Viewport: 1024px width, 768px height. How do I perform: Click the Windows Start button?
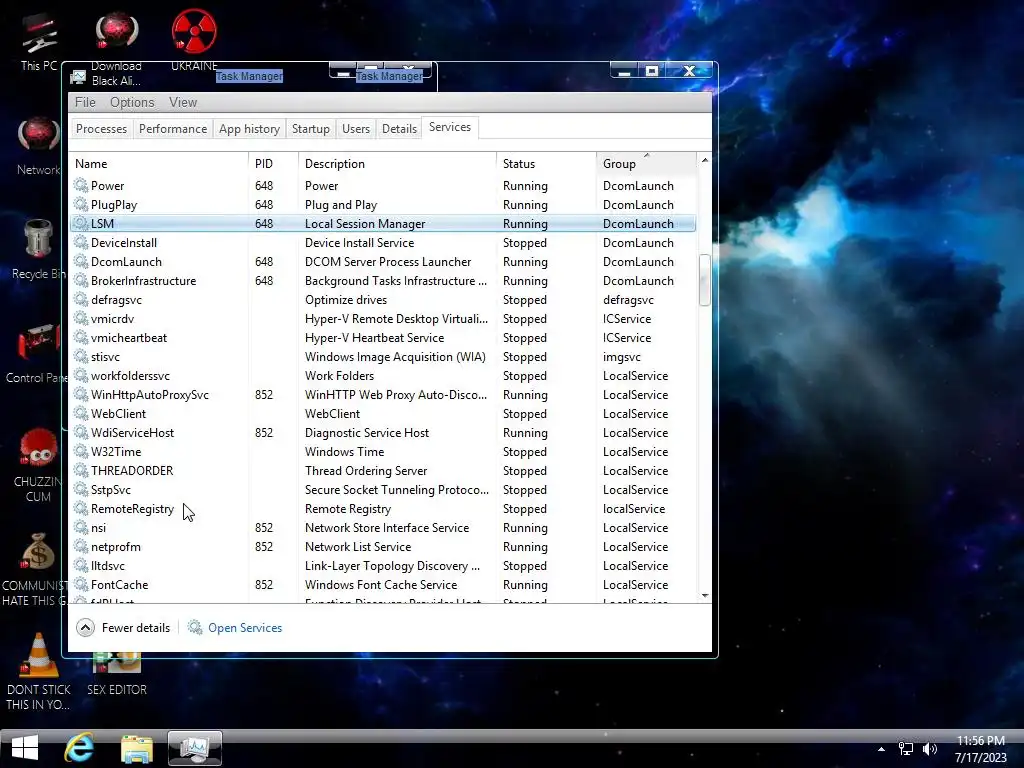pos(25,748)
